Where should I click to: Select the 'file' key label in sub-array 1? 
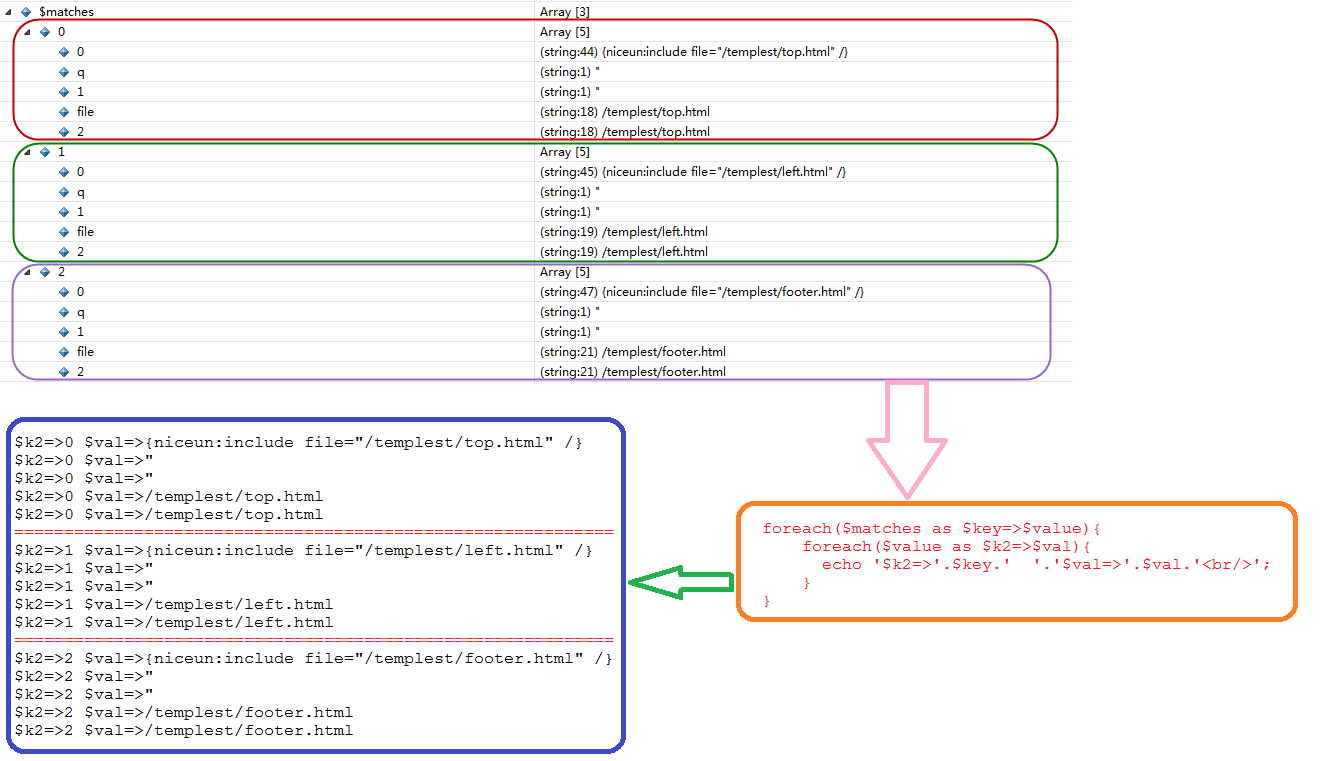[x=85, y=232]
